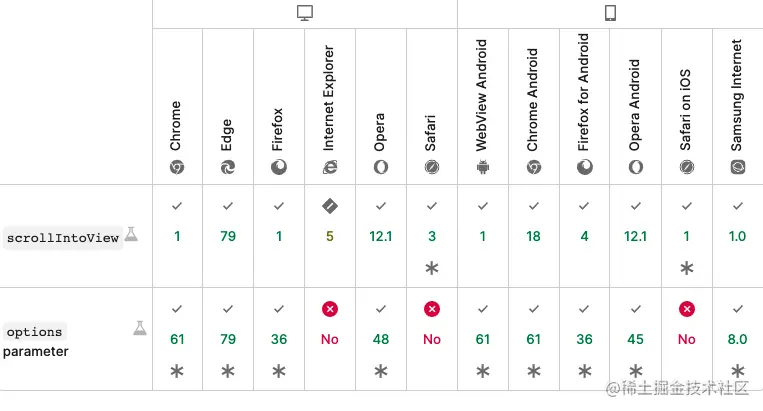Click the red No icon under Internet Explorer
Screen dimensions: 763x411
(330, 310)
